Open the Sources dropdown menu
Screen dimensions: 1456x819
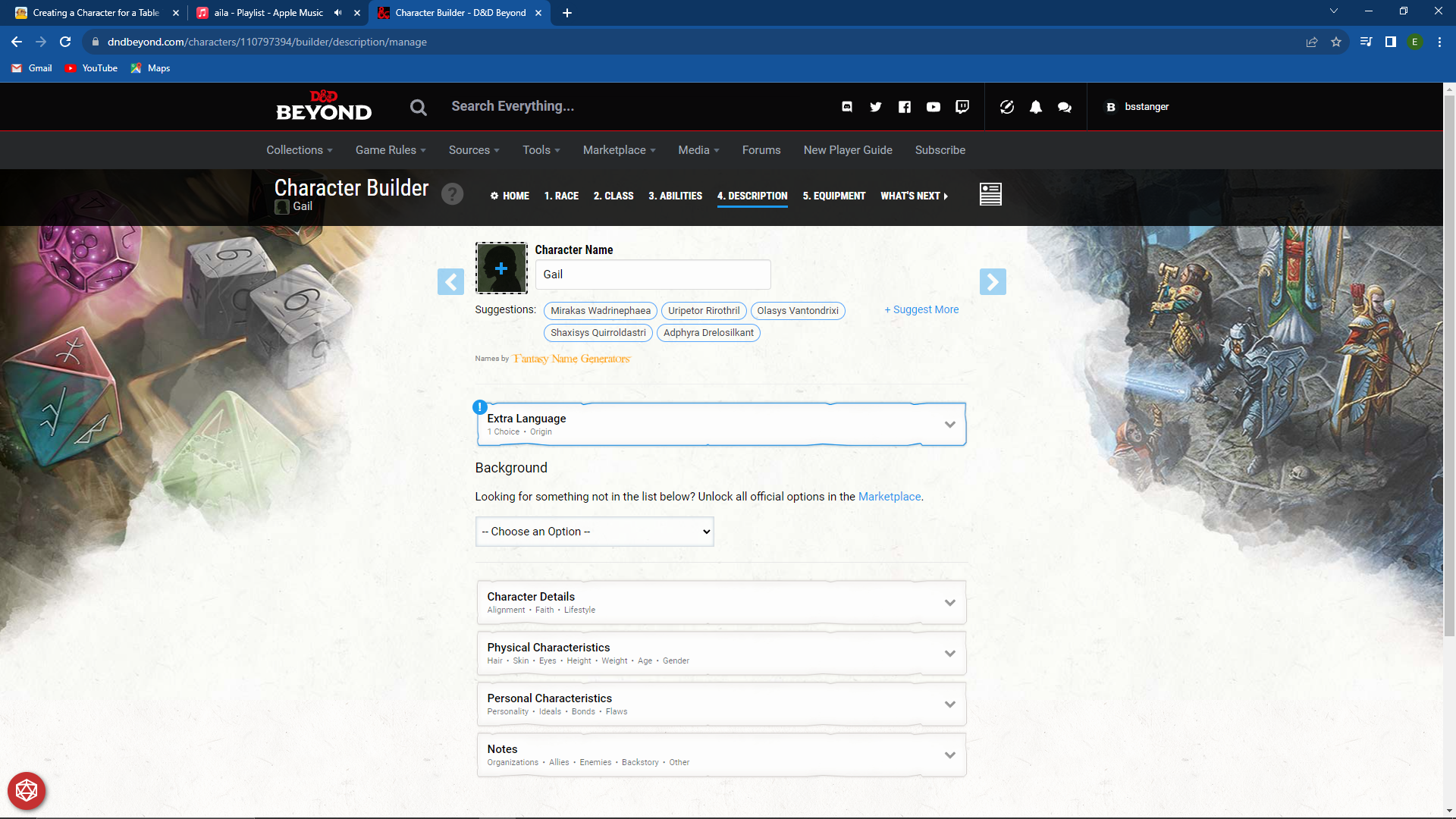point(474,150)
